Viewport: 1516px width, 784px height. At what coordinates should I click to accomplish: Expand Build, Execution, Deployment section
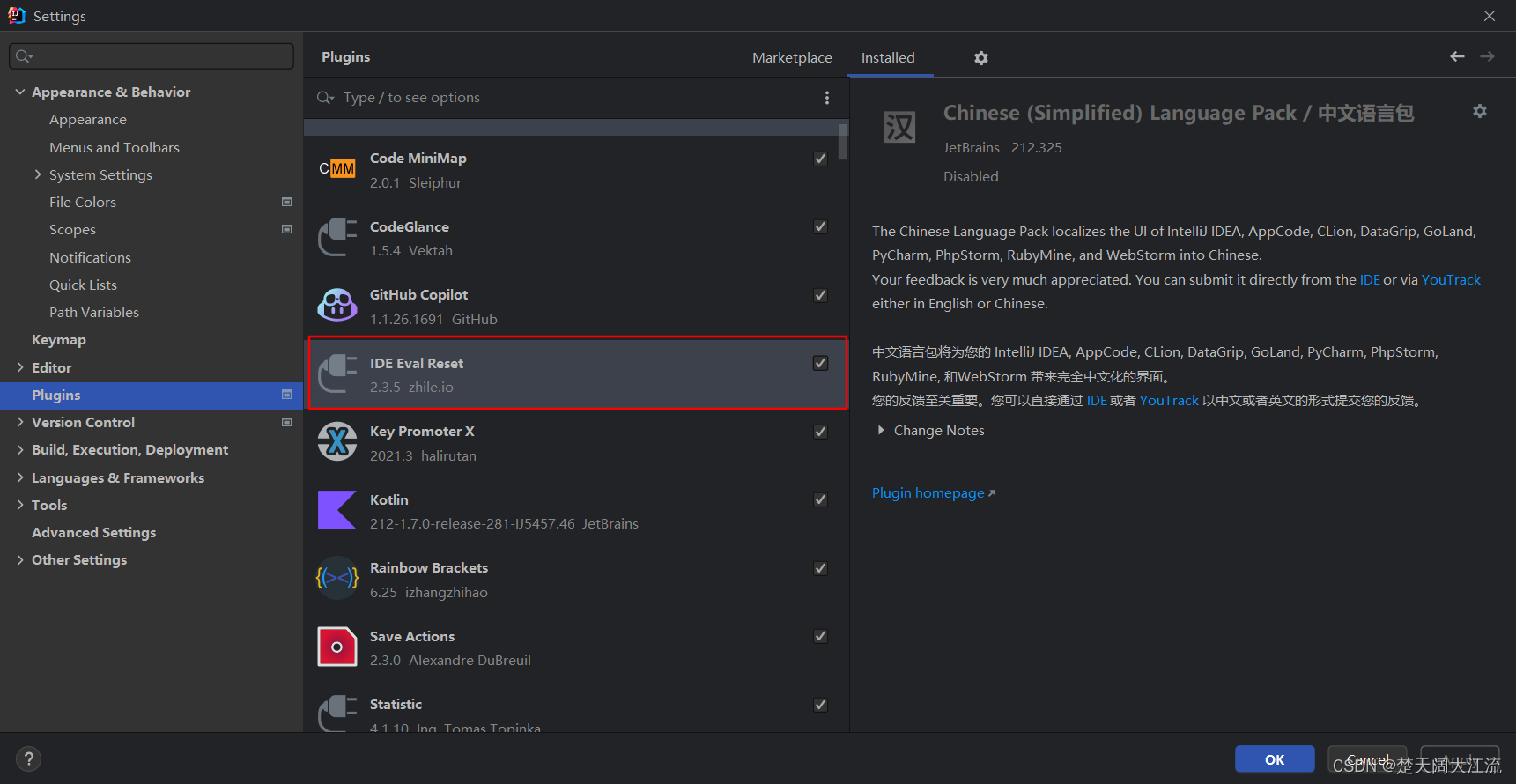(x=19, y=449)
